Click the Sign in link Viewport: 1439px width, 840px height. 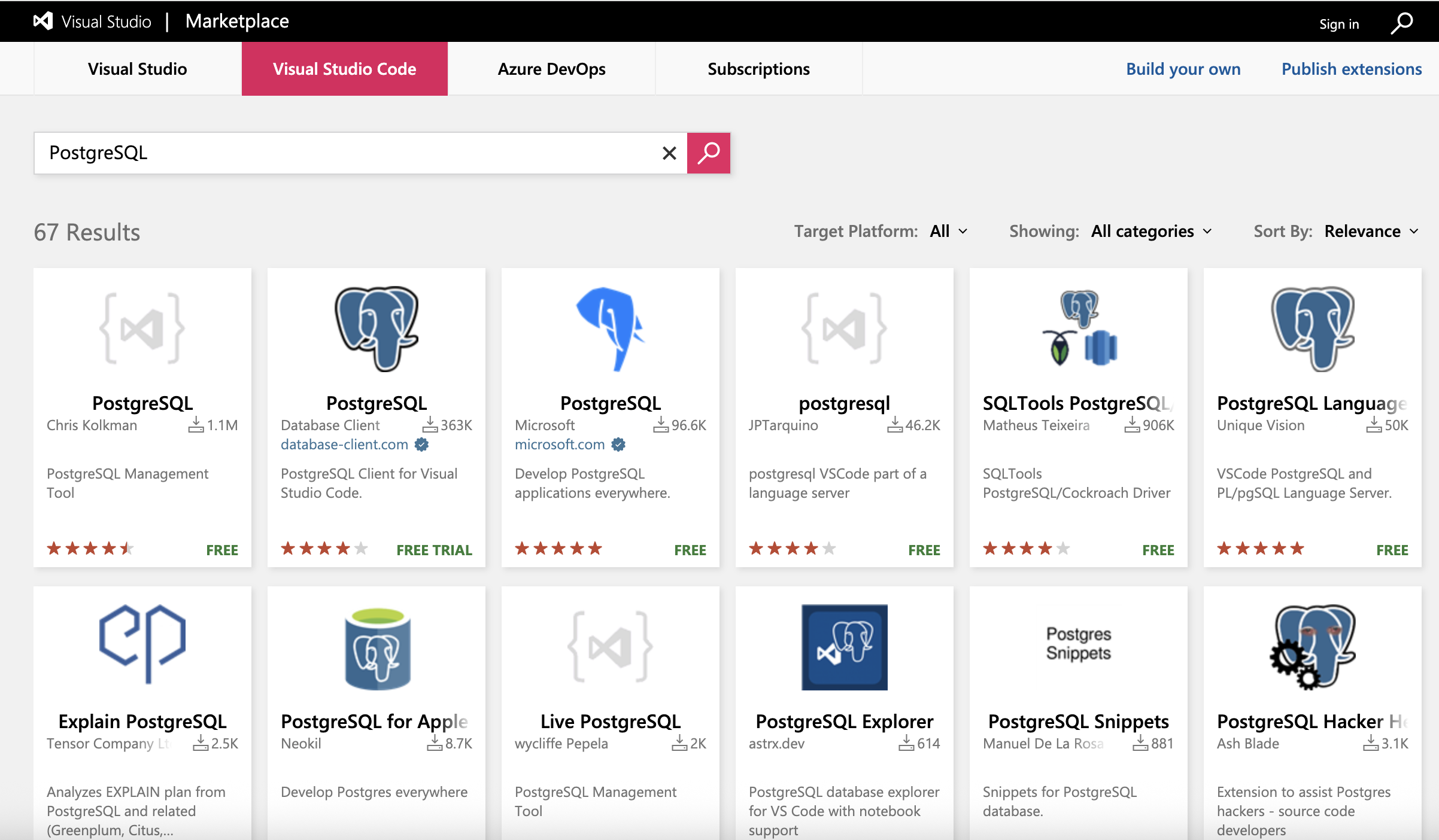pyautogui.click(x=1339, y=24)
